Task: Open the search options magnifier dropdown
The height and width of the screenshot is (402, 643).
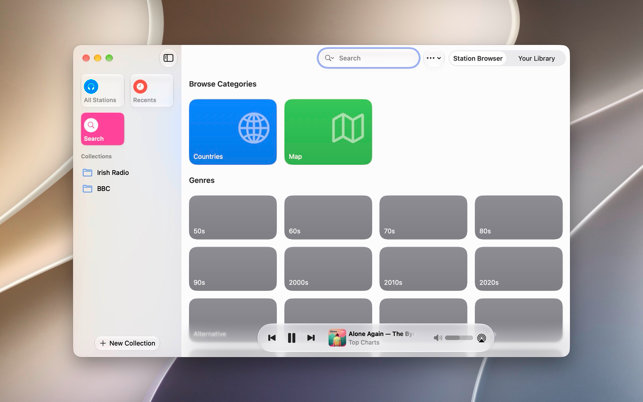Action: pyautogui.click(x=329, y=58)
